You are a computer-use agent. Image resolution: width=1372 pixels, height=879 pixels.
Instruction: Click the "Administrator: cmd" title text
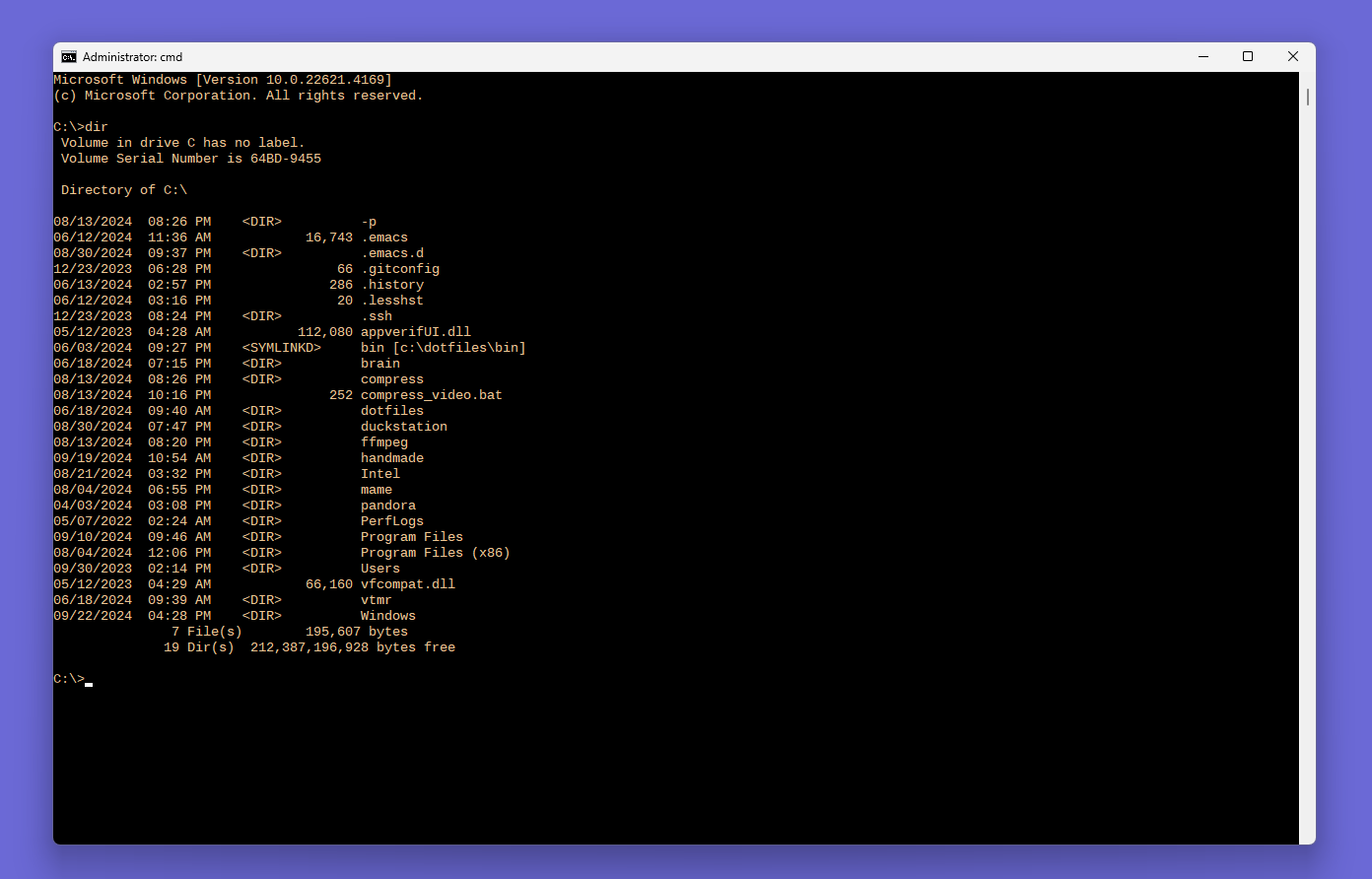coord(132,57)
